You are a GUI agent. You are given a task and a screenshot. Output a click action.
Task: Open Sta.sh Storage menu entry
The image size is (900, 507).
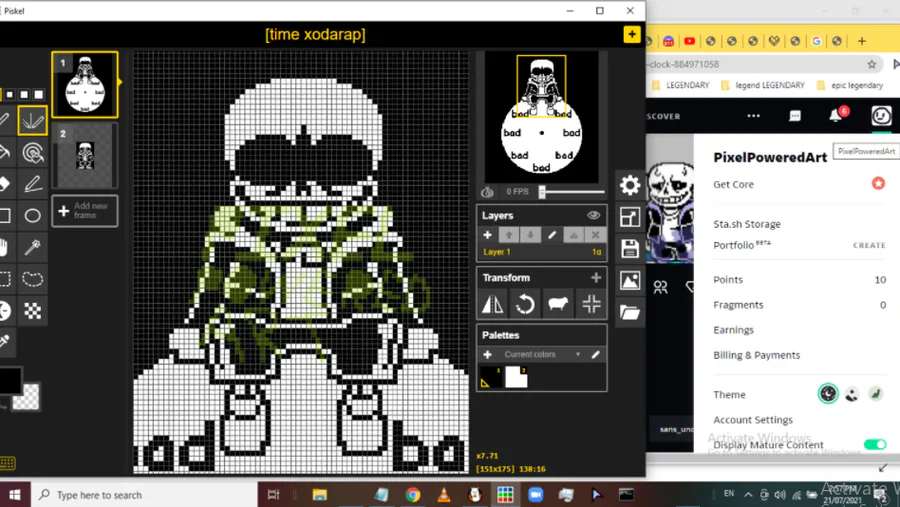click(x=747, y=224)
